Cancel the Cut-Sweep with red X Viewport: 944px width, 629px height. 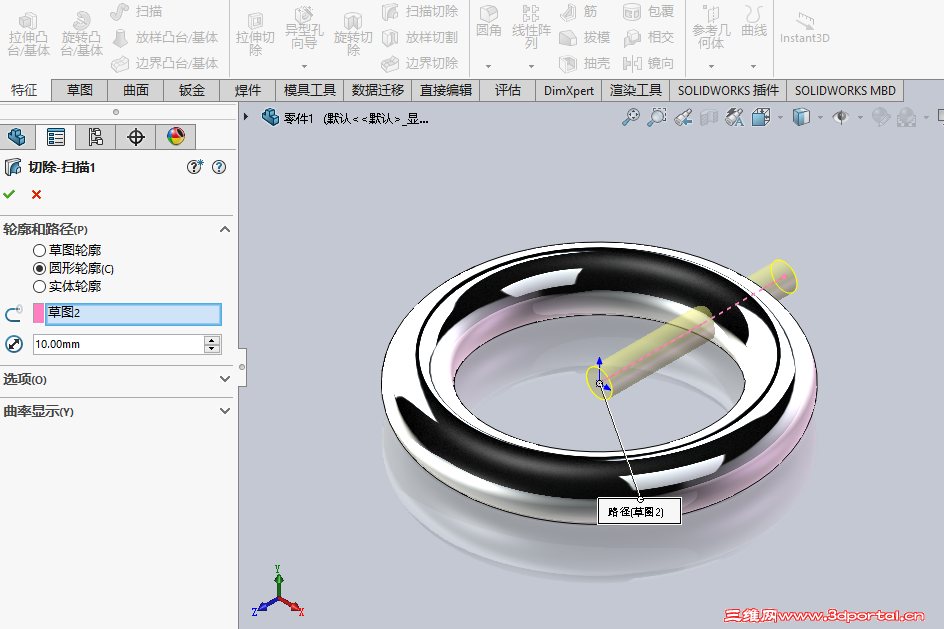(37, 194)
